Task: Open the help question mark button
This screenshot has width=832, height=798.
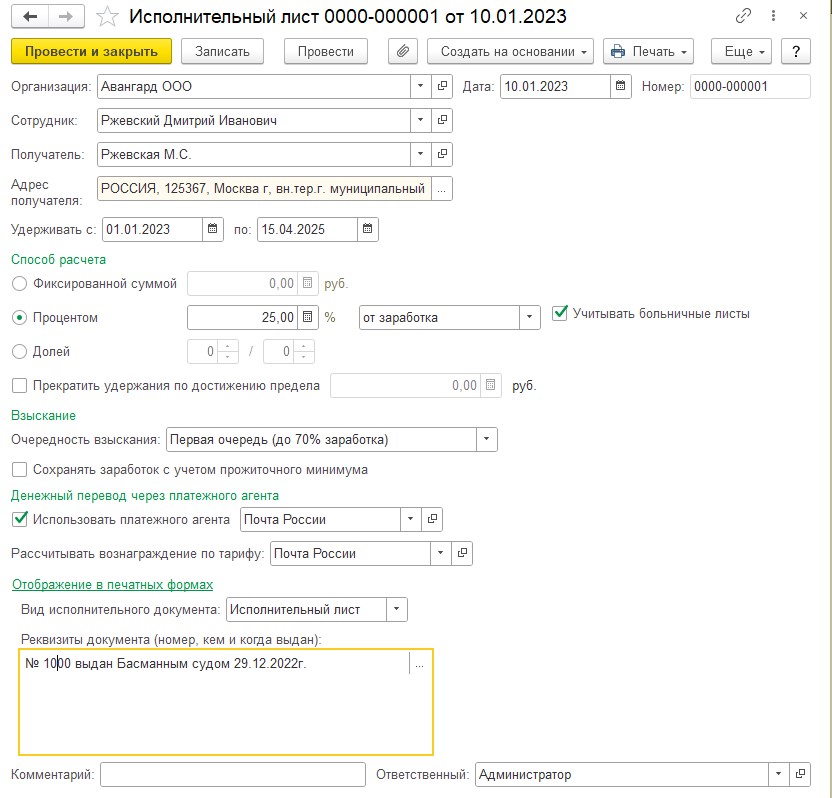Action: (x=796, y=51)
